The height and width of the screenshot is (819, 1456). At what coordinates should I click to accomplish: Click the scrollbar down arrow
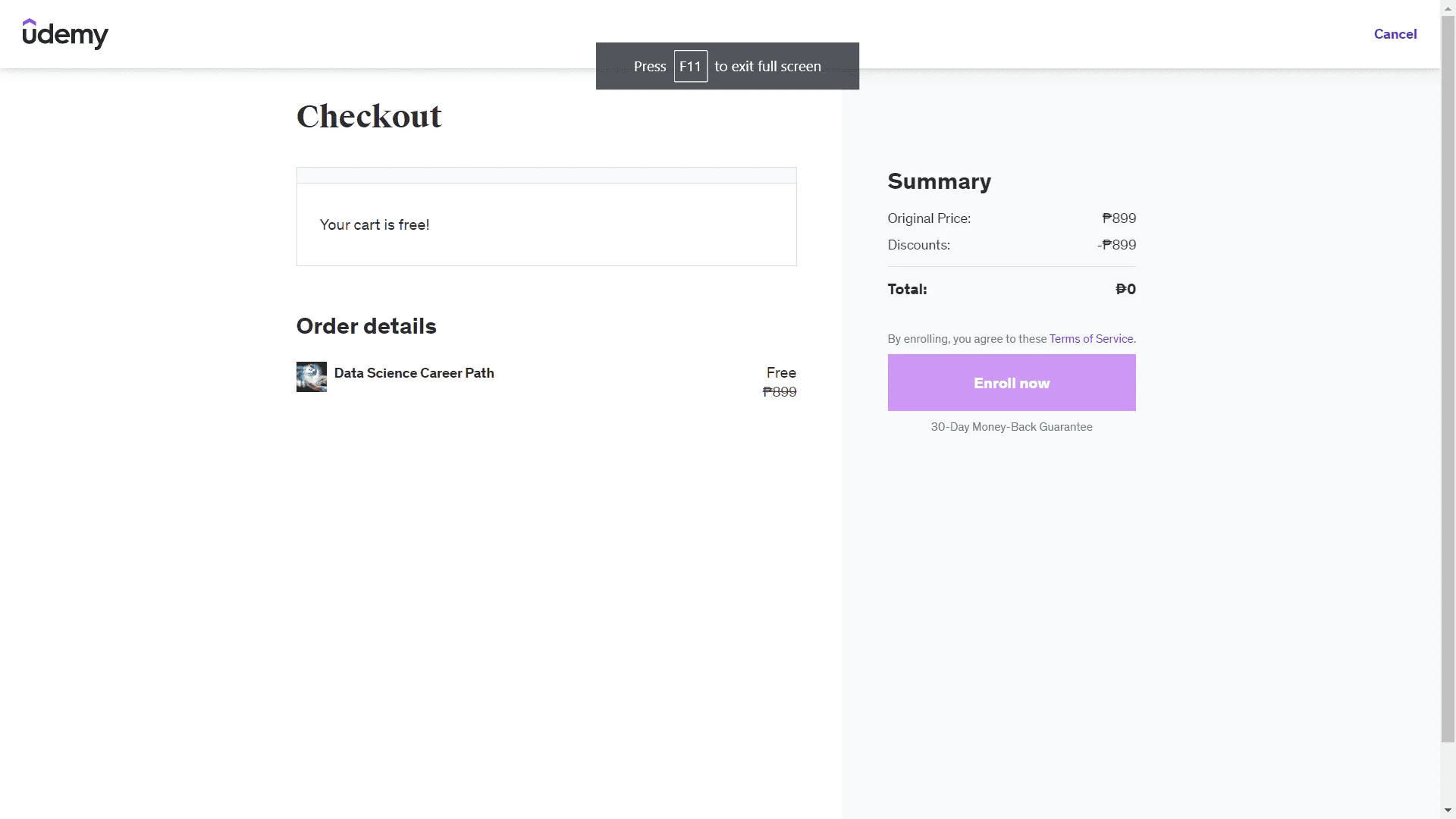click(1448, 811)
